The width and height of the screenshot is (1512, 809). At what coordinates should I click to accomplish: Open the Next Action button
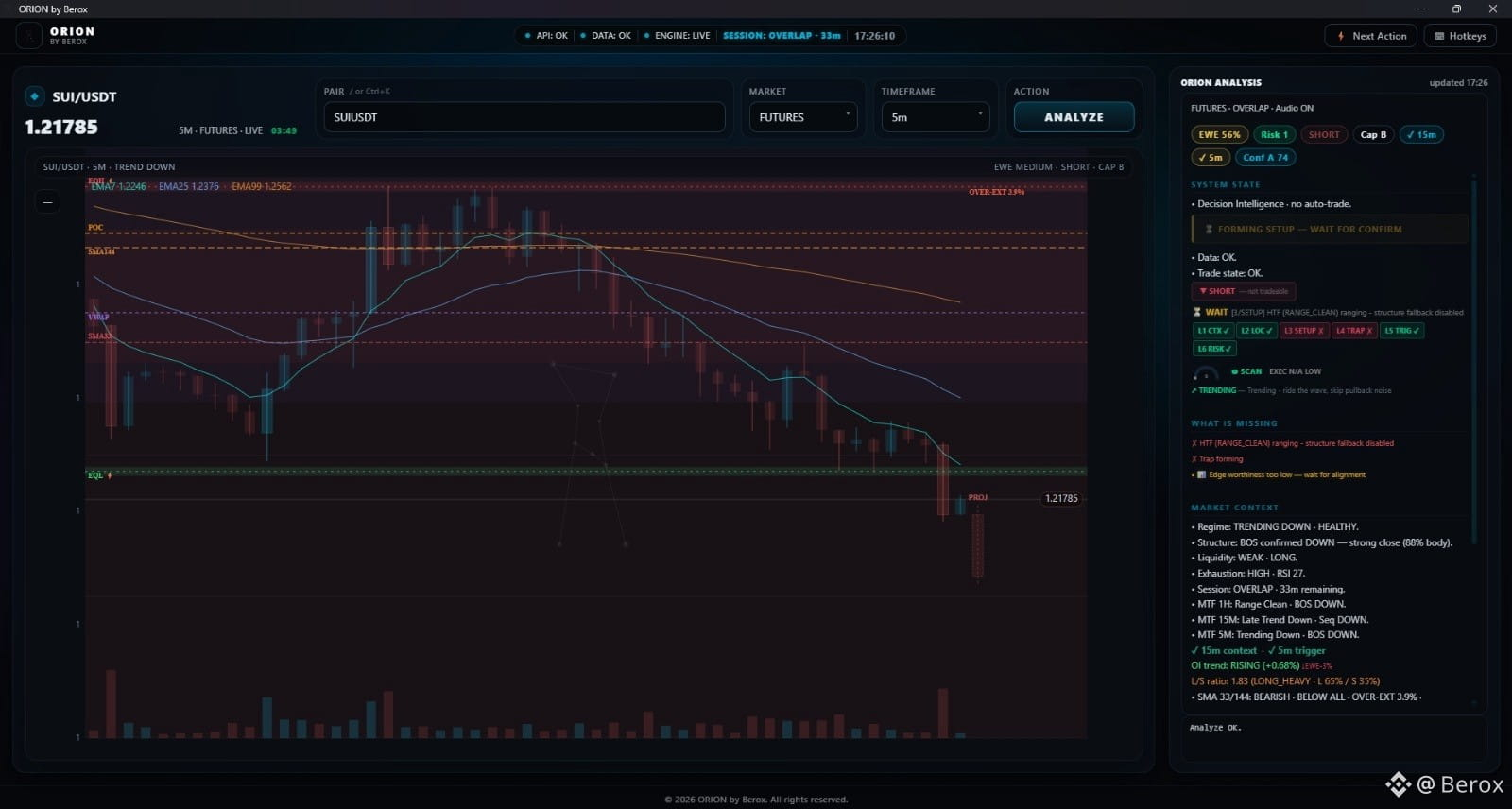point(1370,36)
